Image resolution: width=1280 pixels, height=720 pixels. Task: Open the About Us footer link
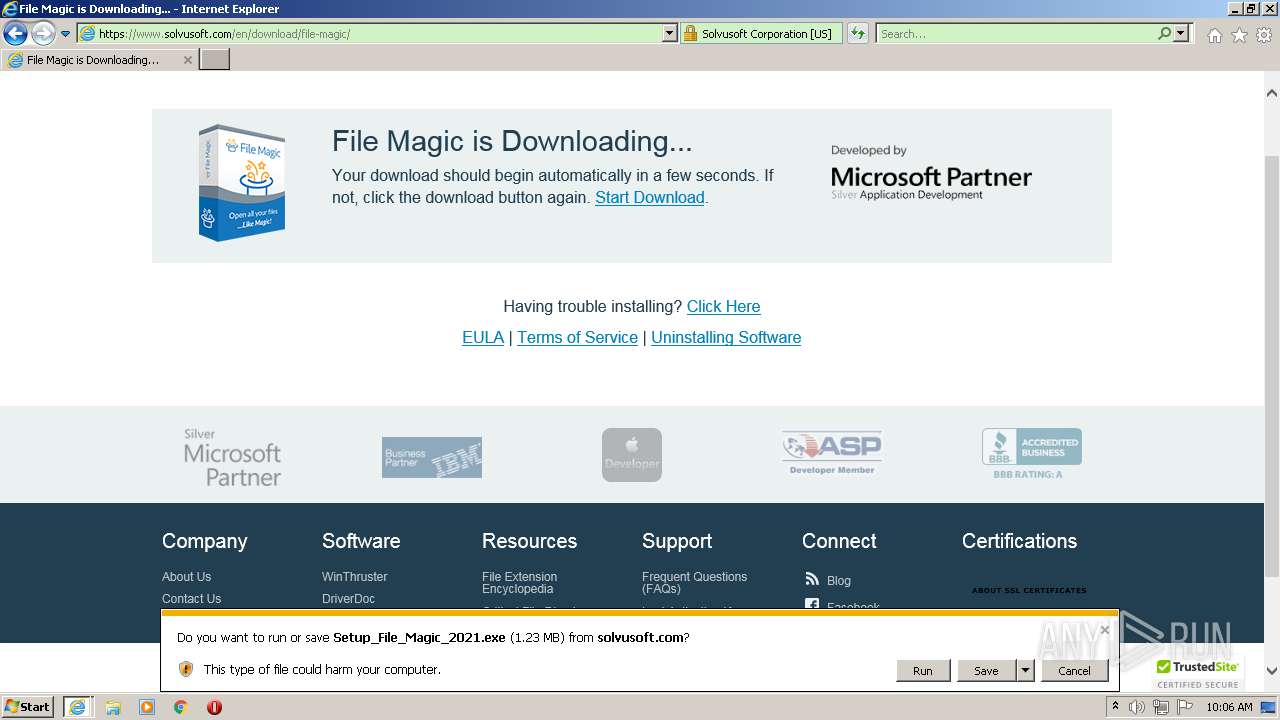pos(186,577)
